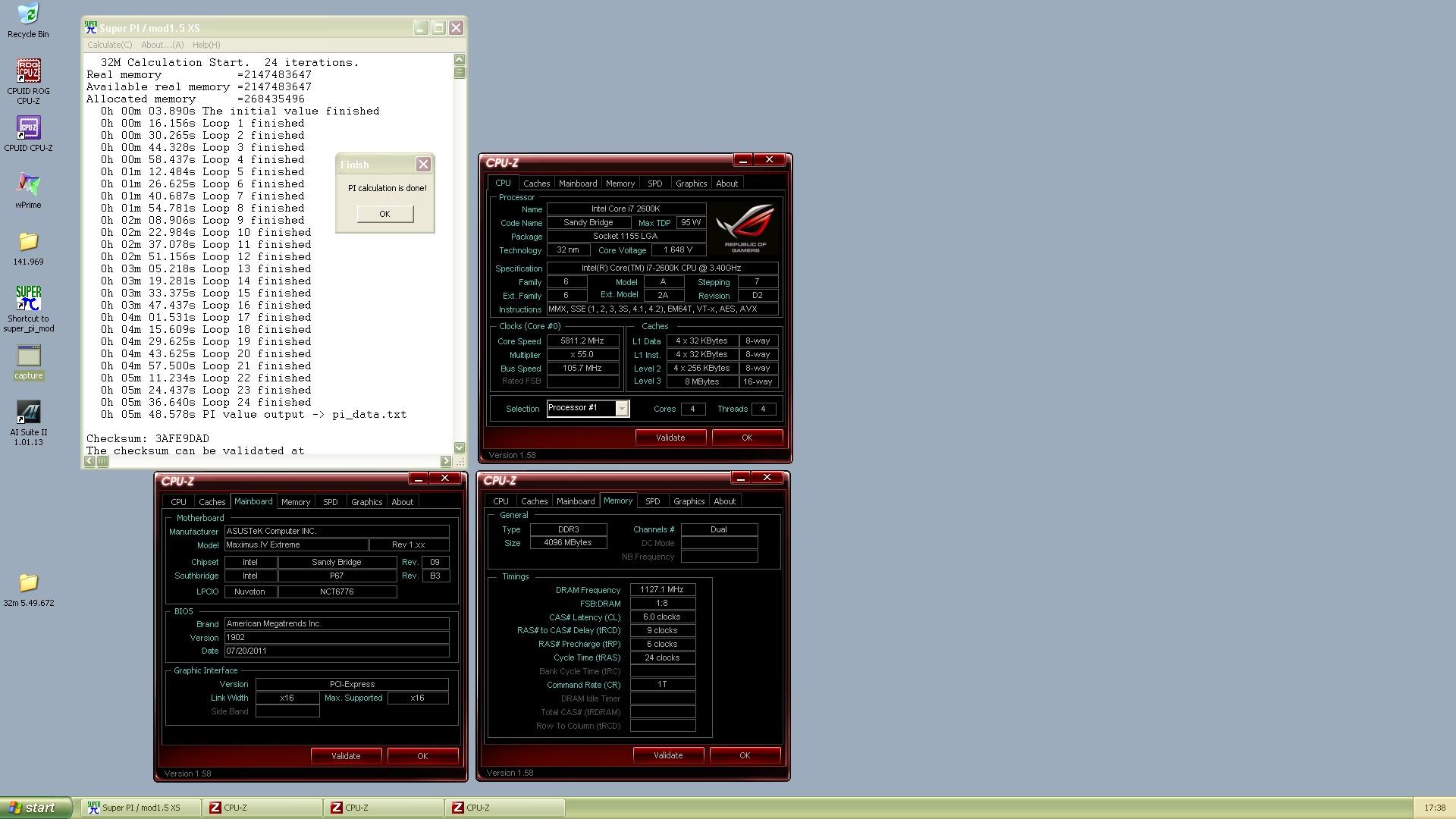Open Help(H) menu in Super PI
Viewport: 1456px width, 819px height.
(x=206, y=45)
